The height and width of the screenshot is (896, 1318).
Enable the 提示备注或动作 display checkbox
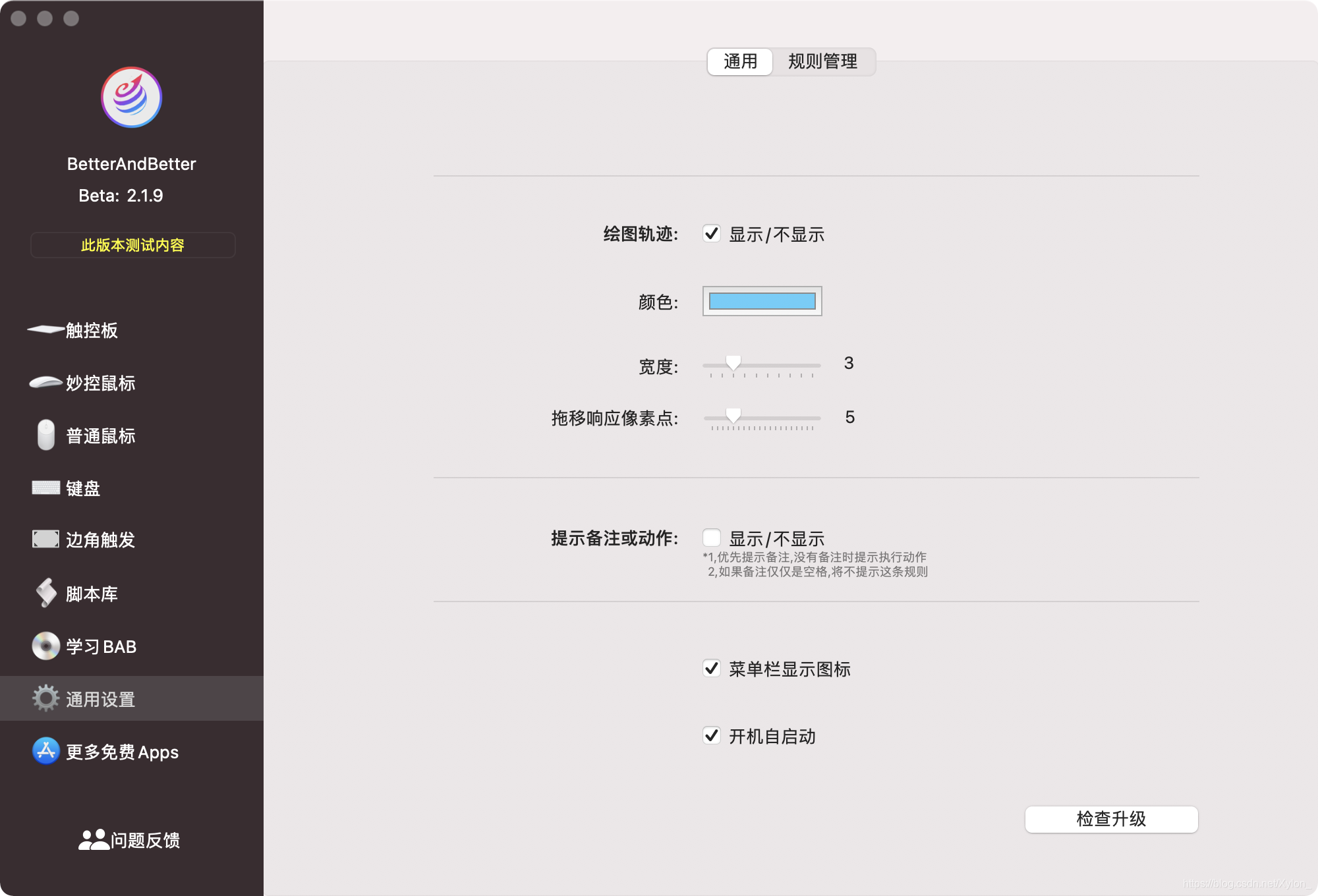(712, 538)
